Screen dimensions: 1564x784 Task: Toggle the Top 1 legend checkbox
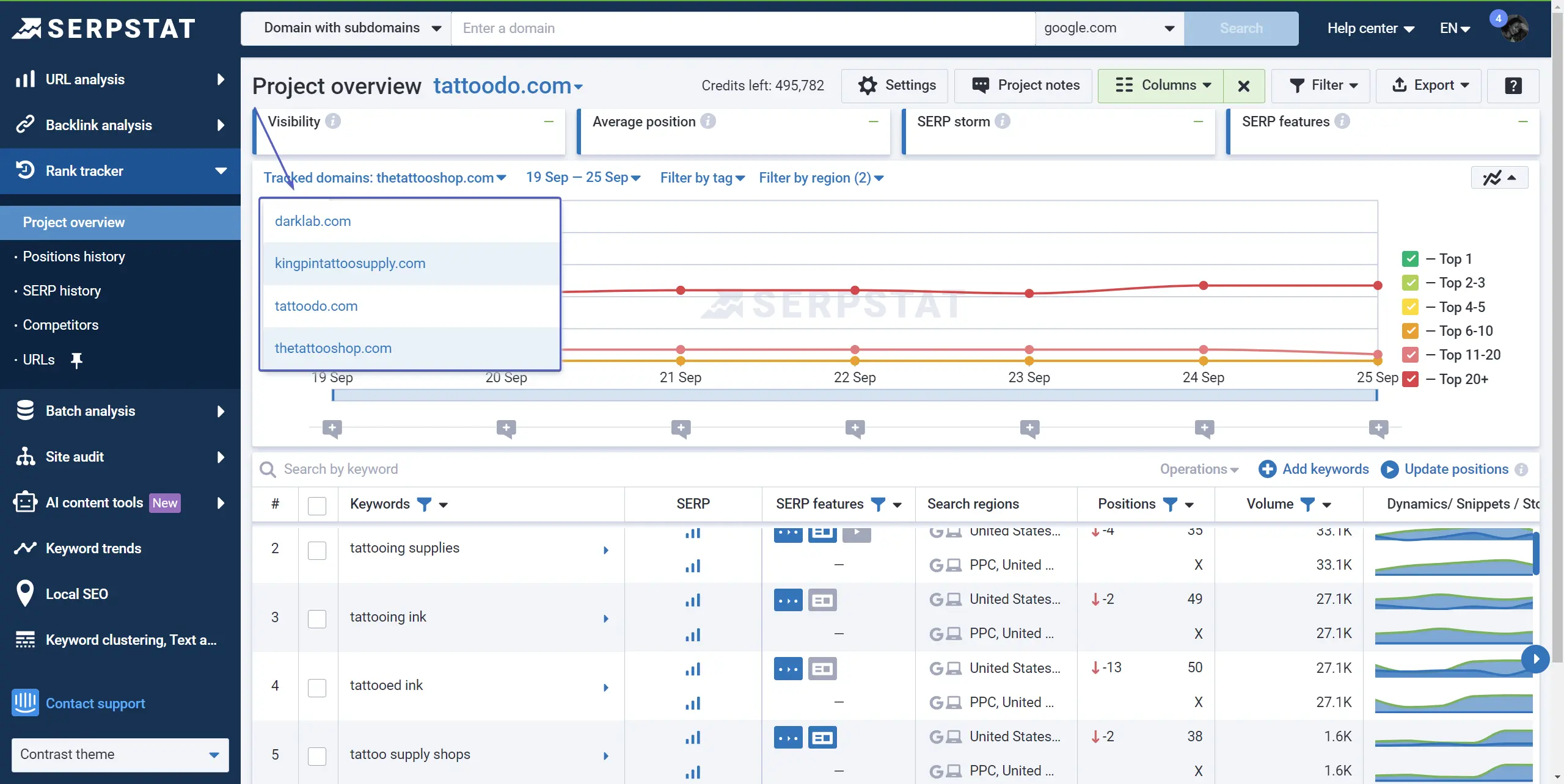(x=1410, y=259)
